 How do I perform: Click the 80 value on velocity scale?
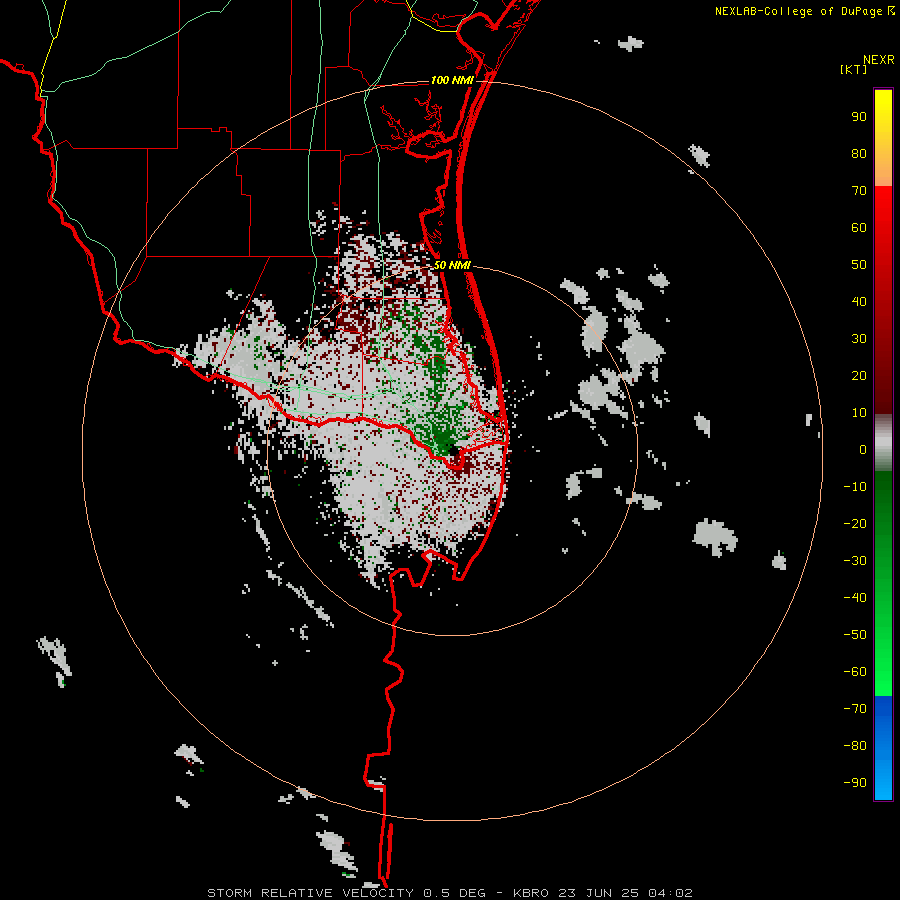pos(859,154)
